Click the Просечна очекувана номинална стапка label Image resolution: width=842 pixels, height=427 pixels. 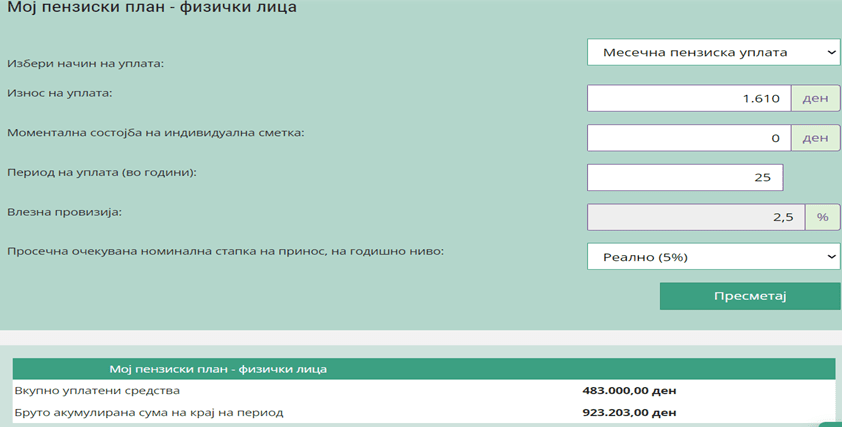225,250
